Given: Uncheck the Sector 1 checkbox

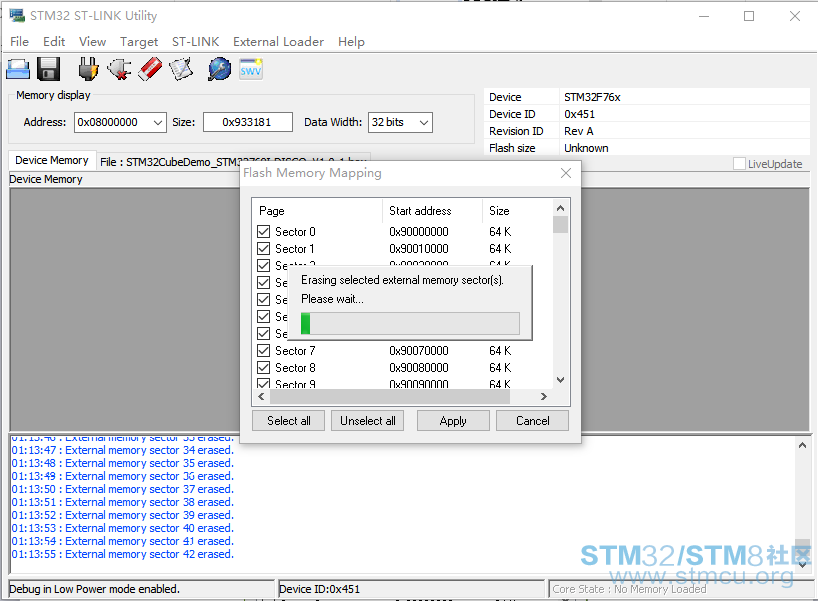Looking at the screenshot, I should 263,248.
